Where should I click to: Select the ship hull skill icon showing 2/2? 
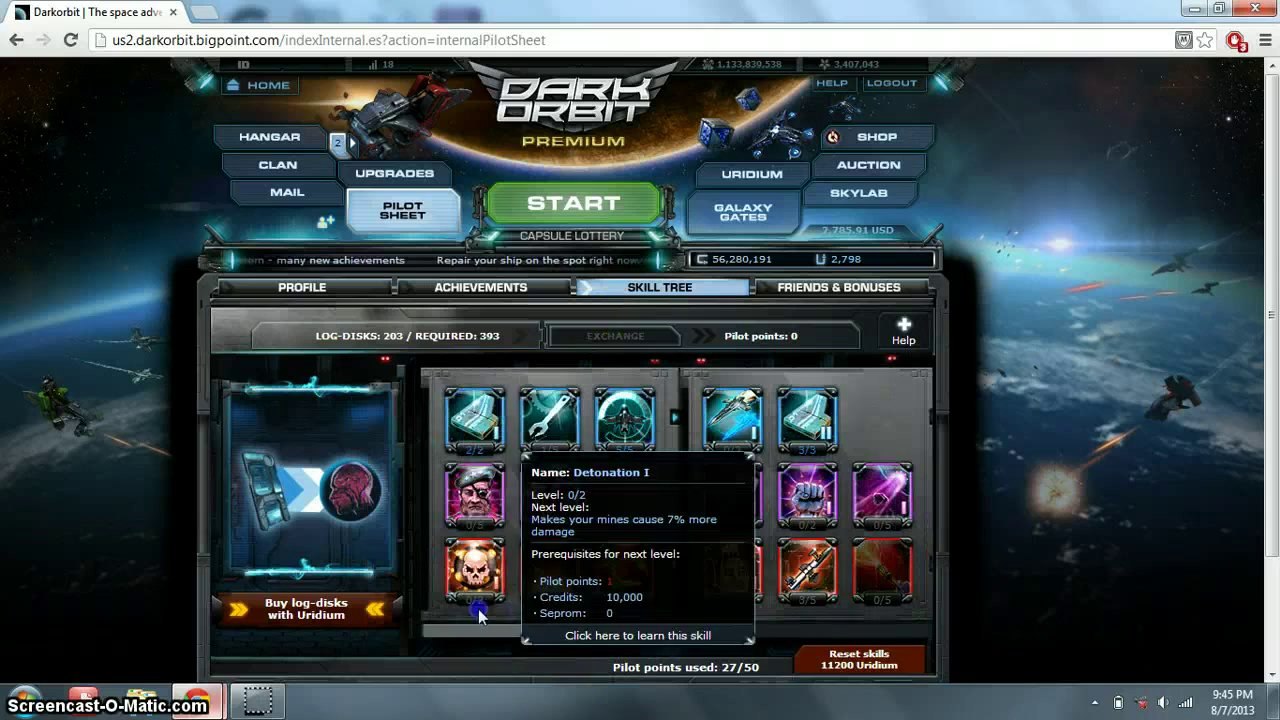coord(475,420)
